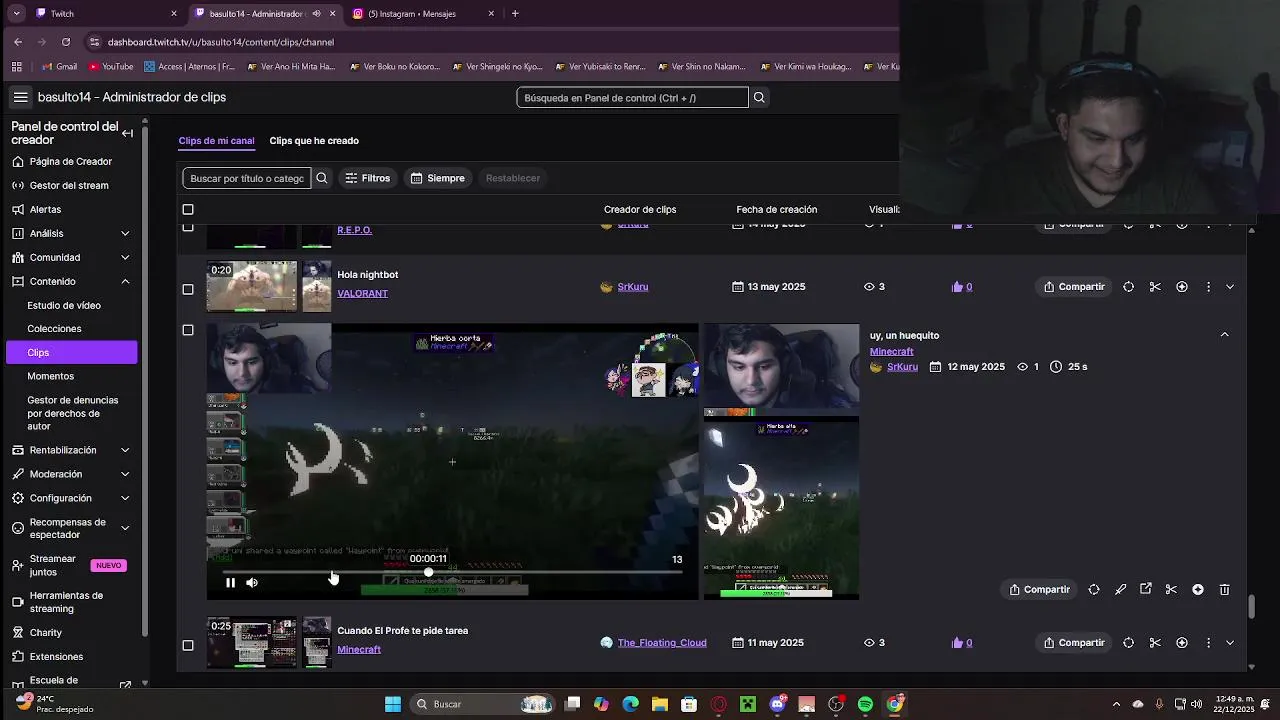Click the clip player progress bar handle

428,573
